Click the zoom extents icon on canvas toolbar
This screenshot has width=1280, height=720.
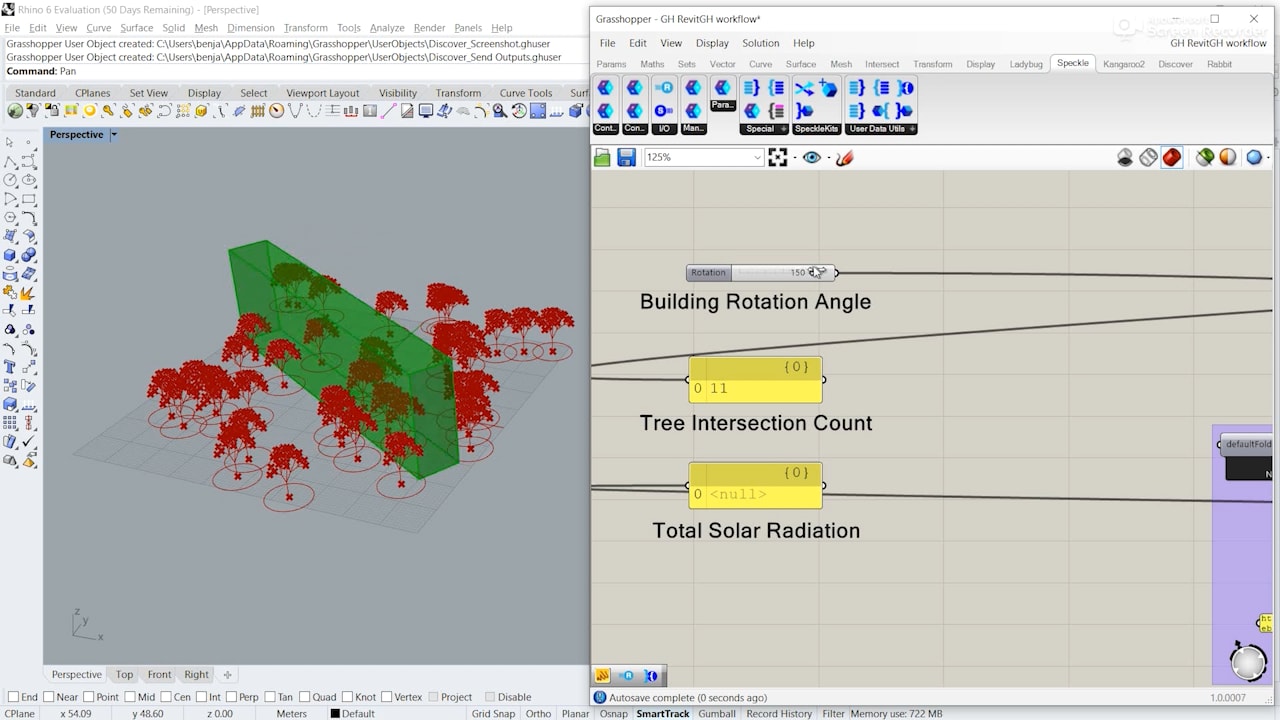click(777, 158)
